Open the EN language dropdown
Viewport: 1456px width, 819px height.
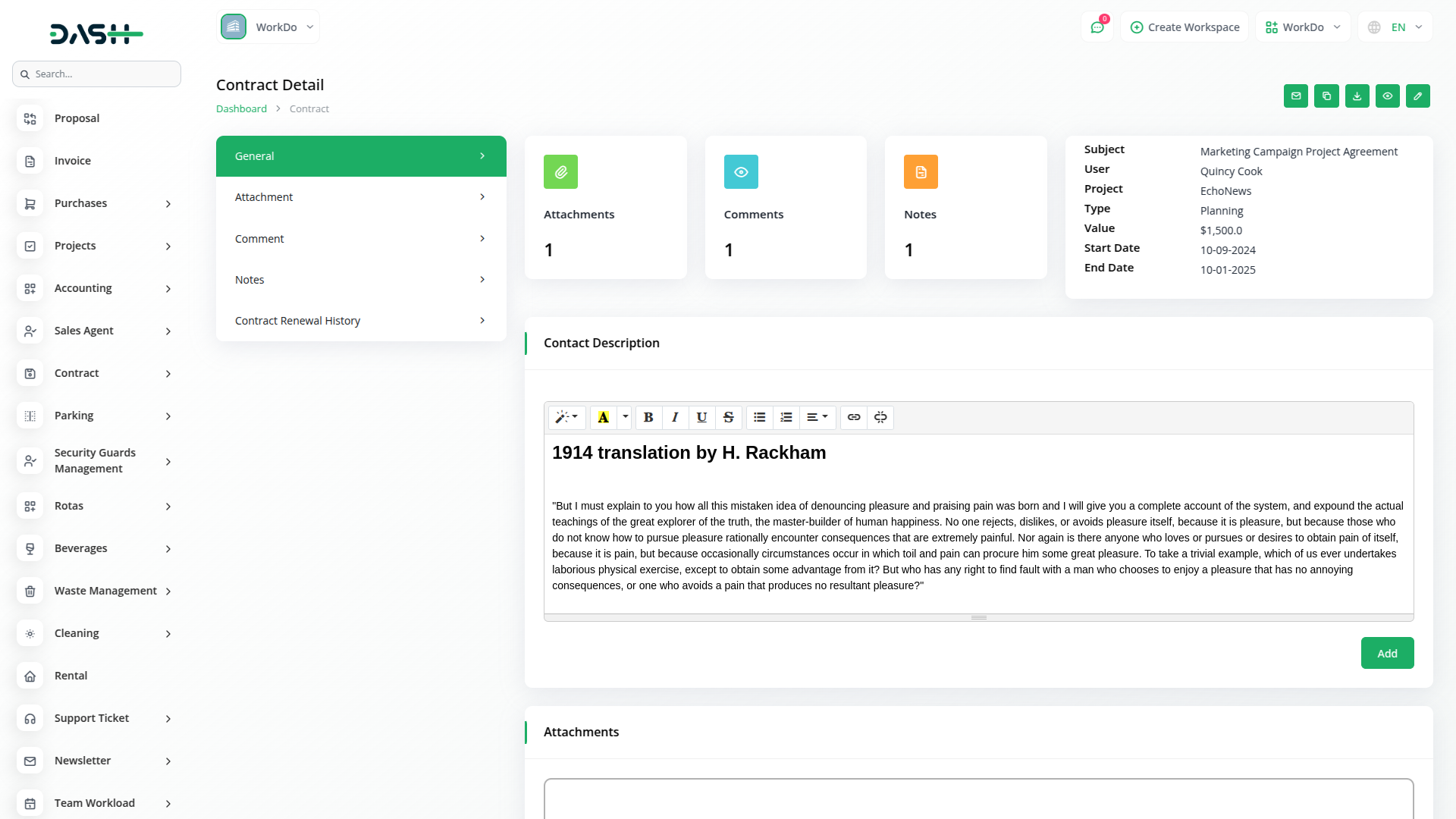tap(1395, 27)
